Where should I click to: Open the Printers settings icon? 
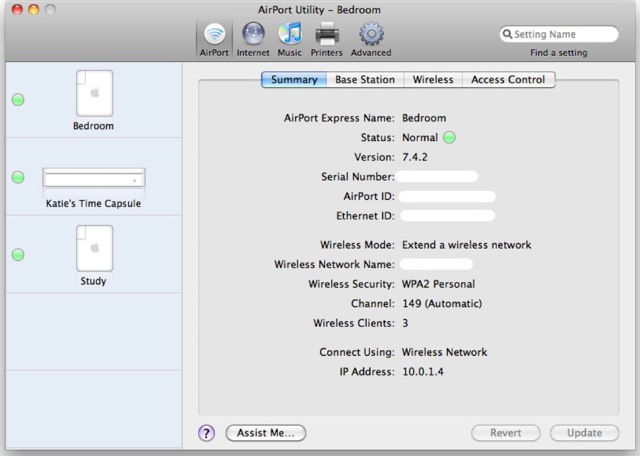click(x=327, y=34)
